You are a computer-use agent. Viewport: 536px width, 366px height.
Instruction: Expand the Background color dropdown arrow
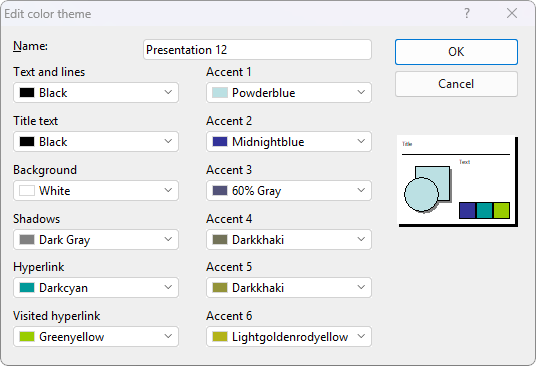(x=168, y=190)
